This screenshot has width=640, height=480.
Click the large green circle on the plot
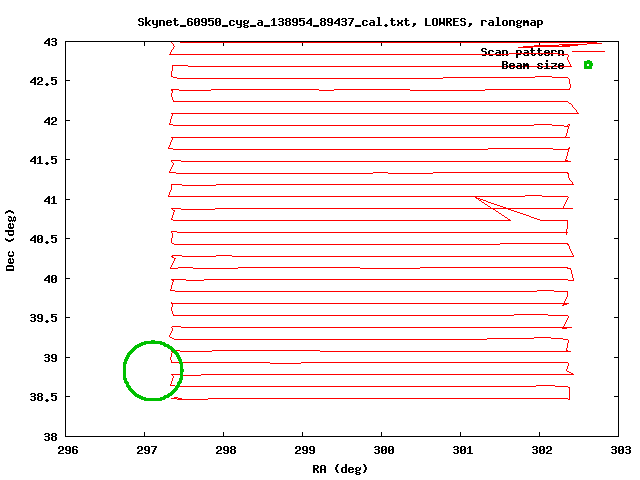tap(153, 370)
